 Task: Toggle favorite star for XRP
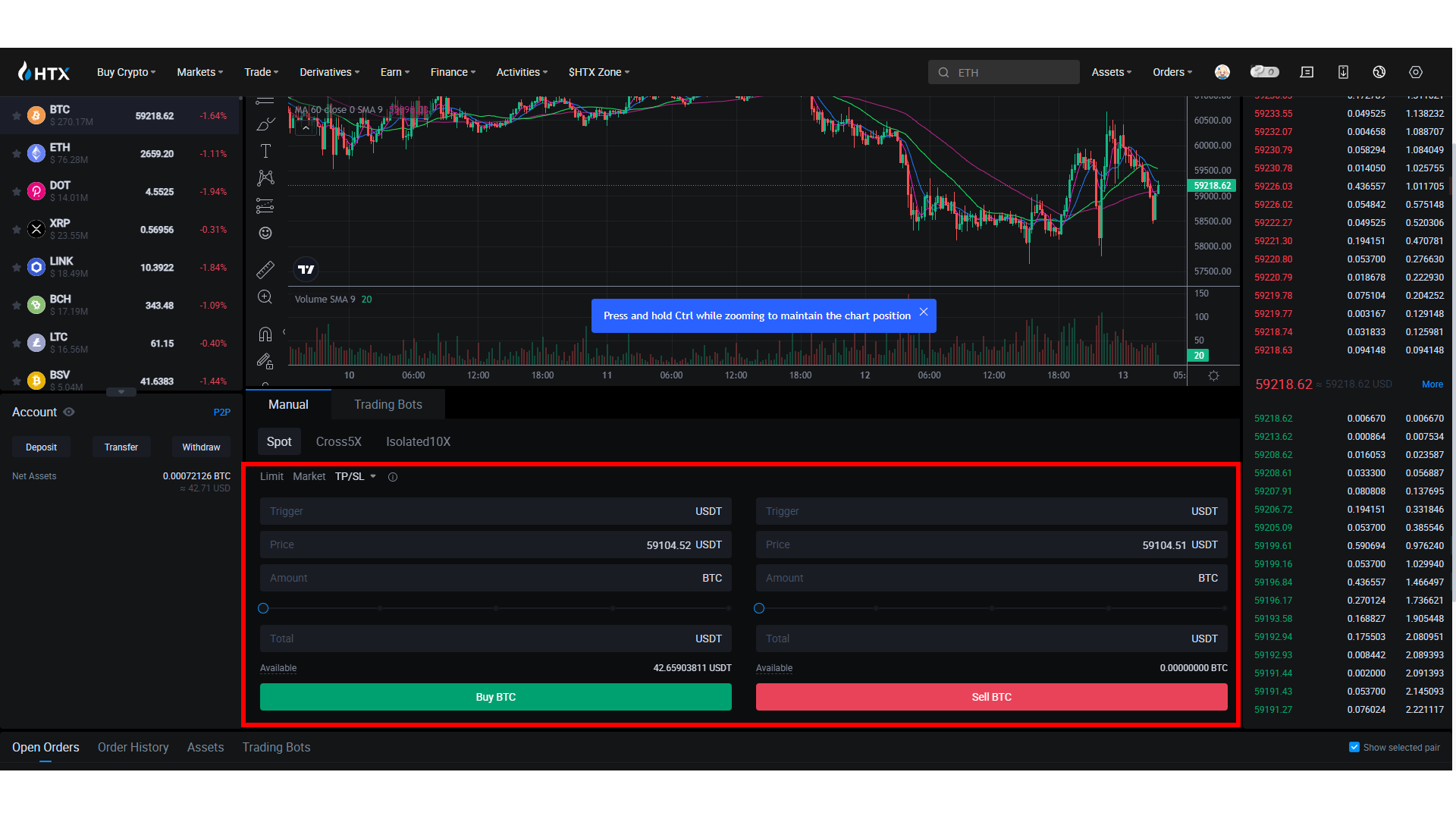[16, 230]
